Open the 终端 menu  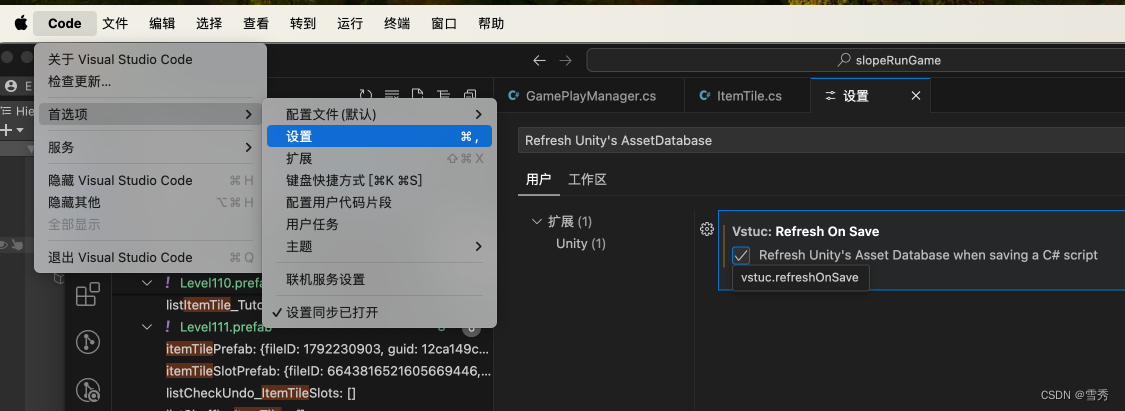[397, 24]
